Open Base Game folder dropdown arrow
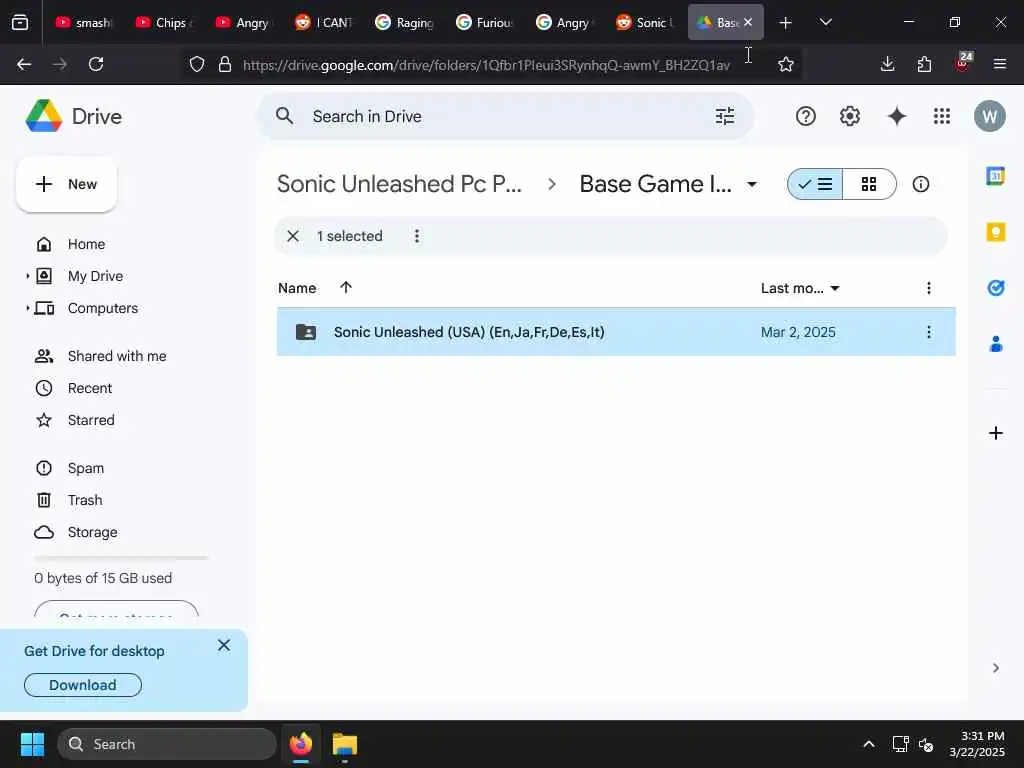 (x=752, y=184)
